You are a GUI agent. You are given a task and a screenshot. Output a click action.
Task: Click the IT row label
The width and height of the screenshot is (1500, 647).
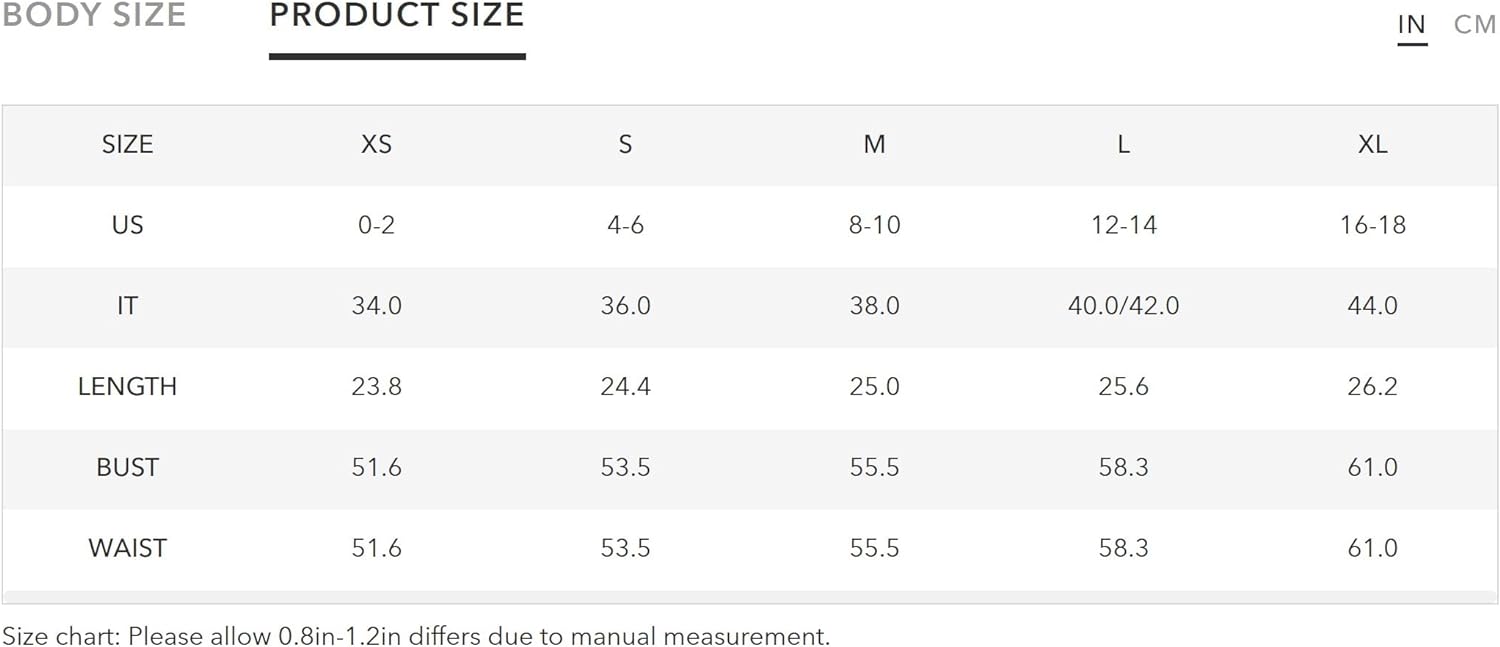127,306
